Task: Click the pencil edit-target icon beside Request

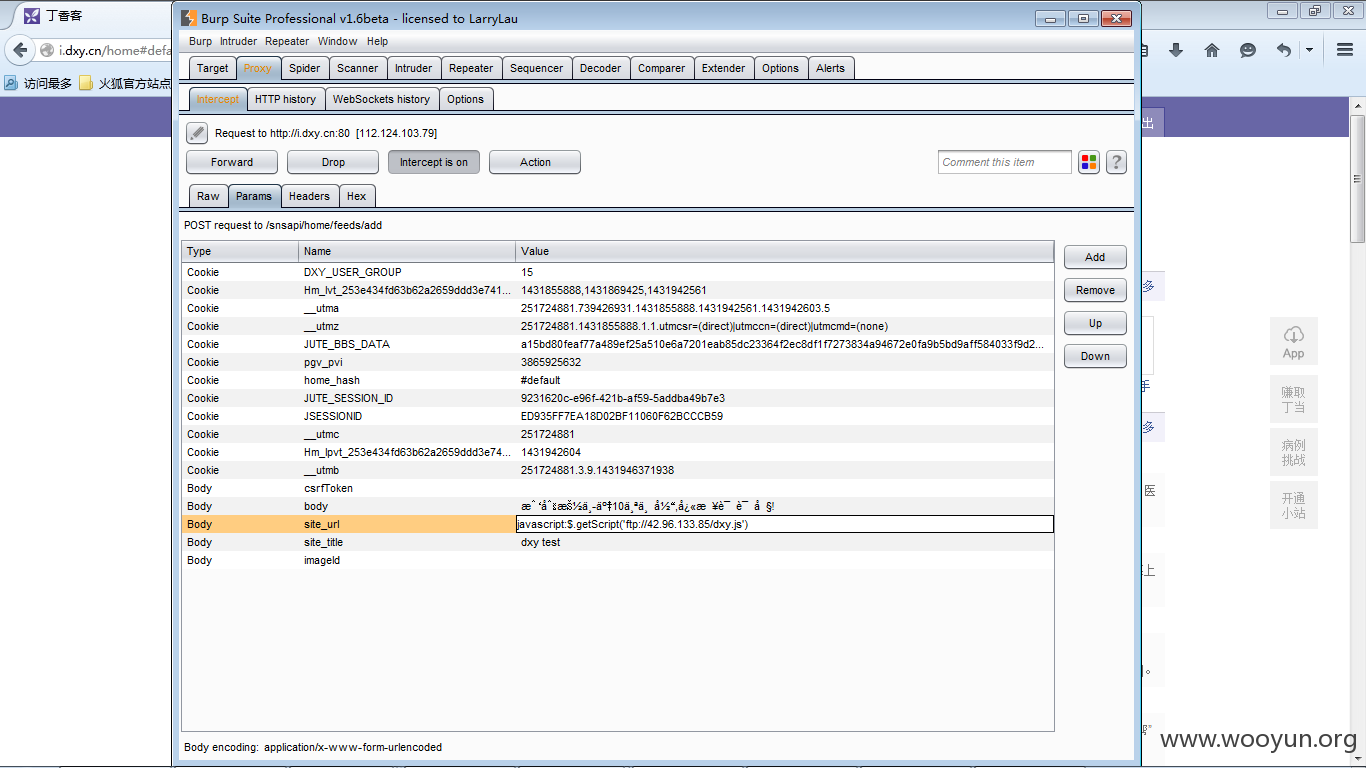Action: (197, 133)
